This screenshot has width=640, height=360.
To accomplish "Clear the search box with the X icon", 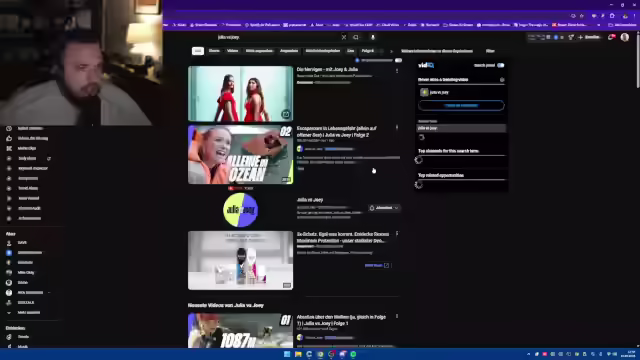I will [x=344, y=37].
